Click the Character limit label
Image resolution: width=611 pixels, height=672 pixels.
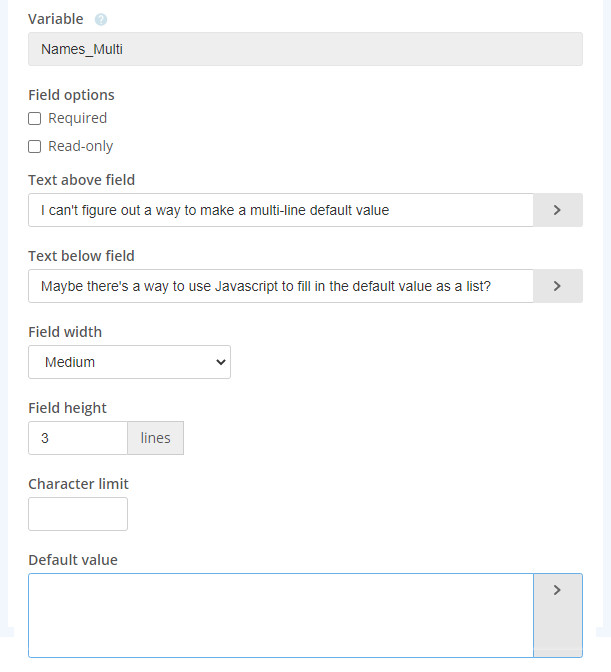click(78, 484)
